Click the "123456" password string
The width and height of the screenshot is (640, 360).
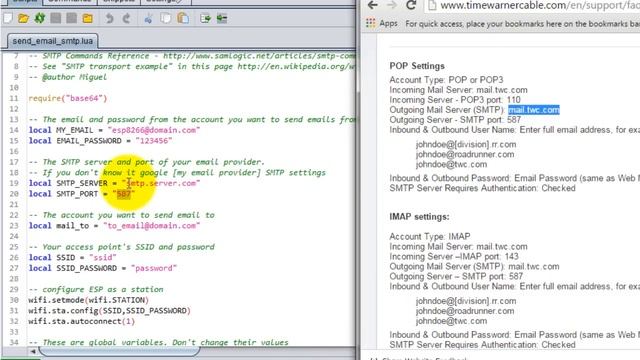[153, 141]
